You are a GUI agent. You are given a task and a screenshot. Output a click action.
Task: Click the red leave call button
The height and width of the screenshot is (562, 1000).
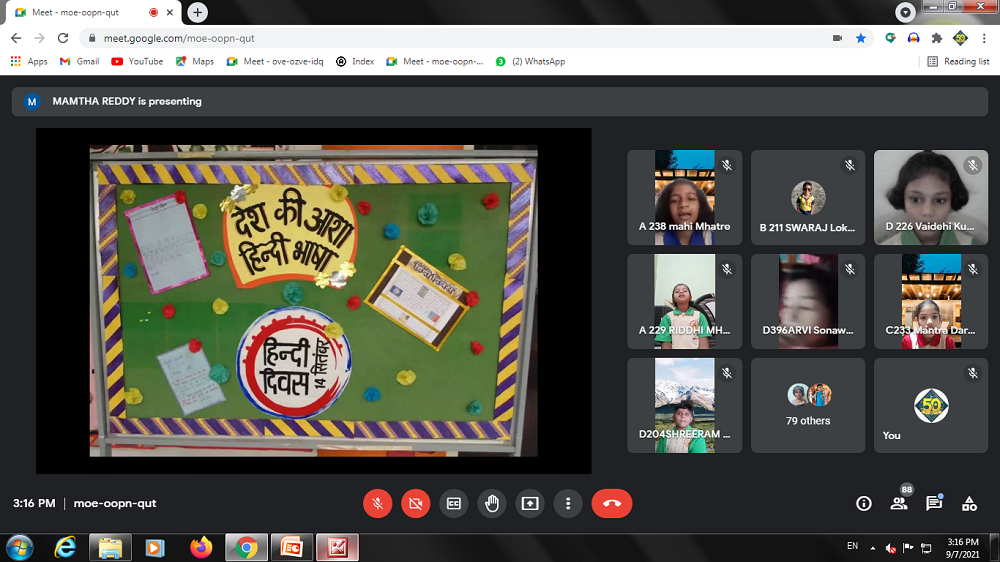coord(611,504)
